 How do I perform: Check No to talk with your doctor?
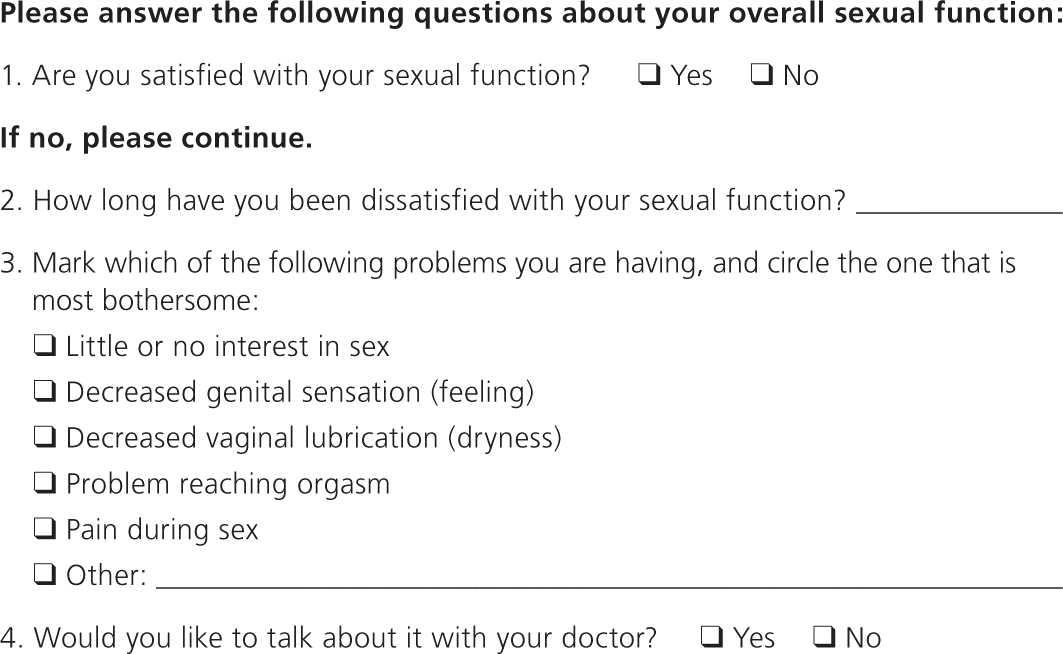824,637
